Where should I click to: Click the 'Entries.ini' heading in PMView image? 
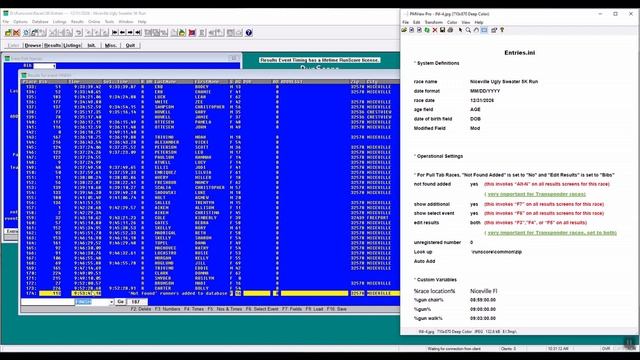click(520, 53)
